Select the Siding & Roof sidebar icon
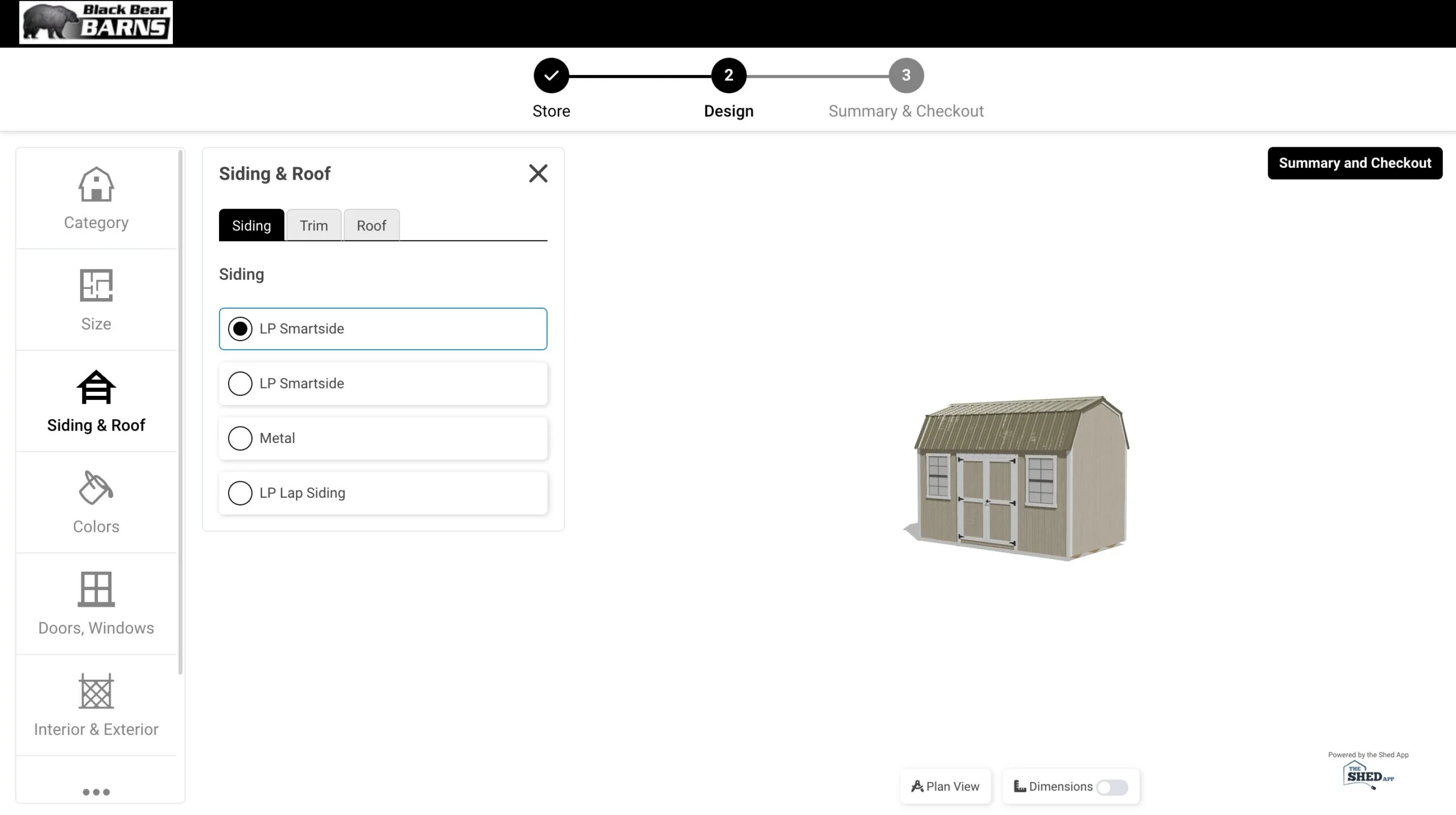Image resolution: width=1456 pixels, height=815 pixels. 96,387
